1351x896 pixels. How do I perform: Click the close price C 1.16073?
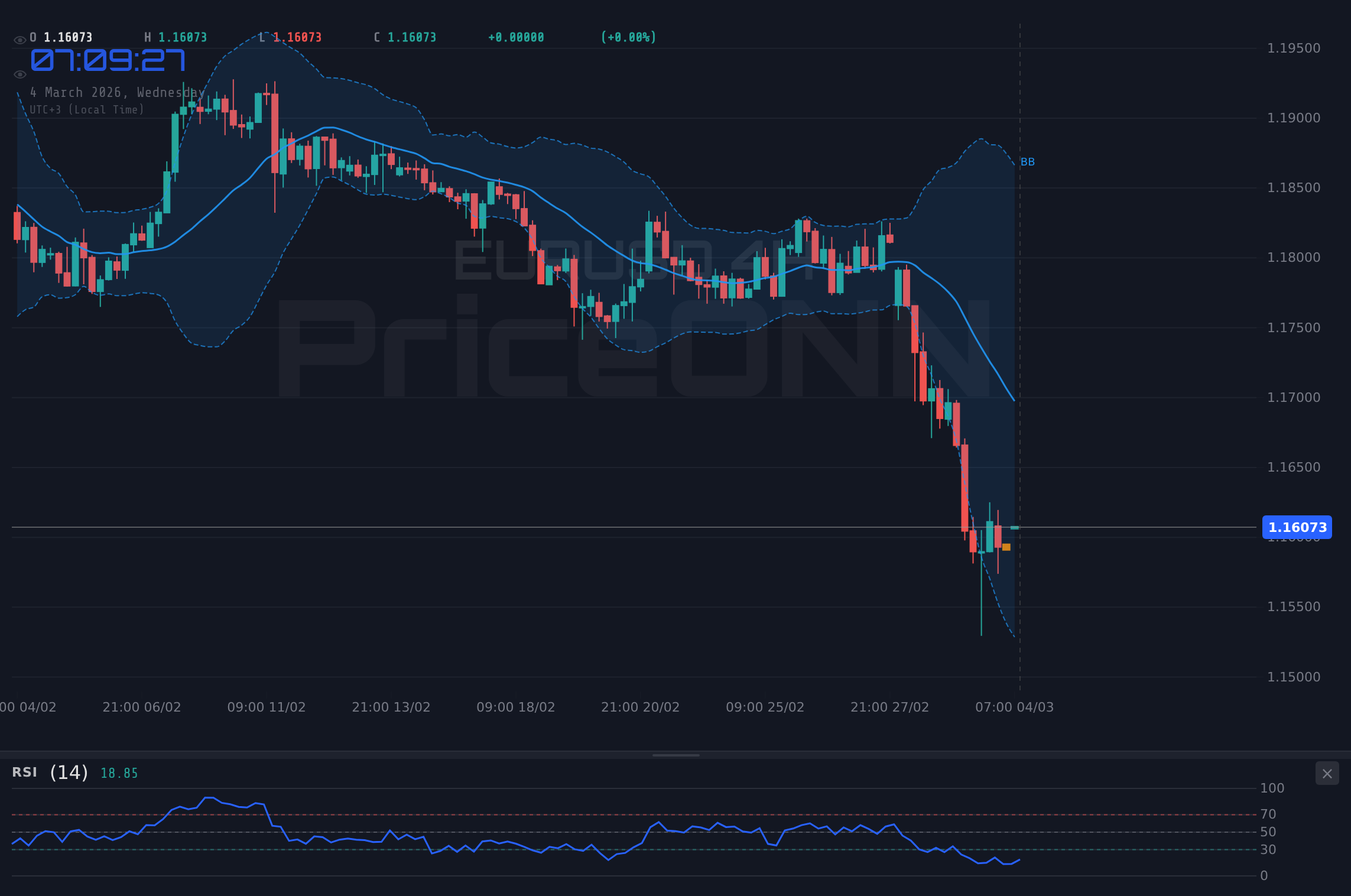point(405,37)
